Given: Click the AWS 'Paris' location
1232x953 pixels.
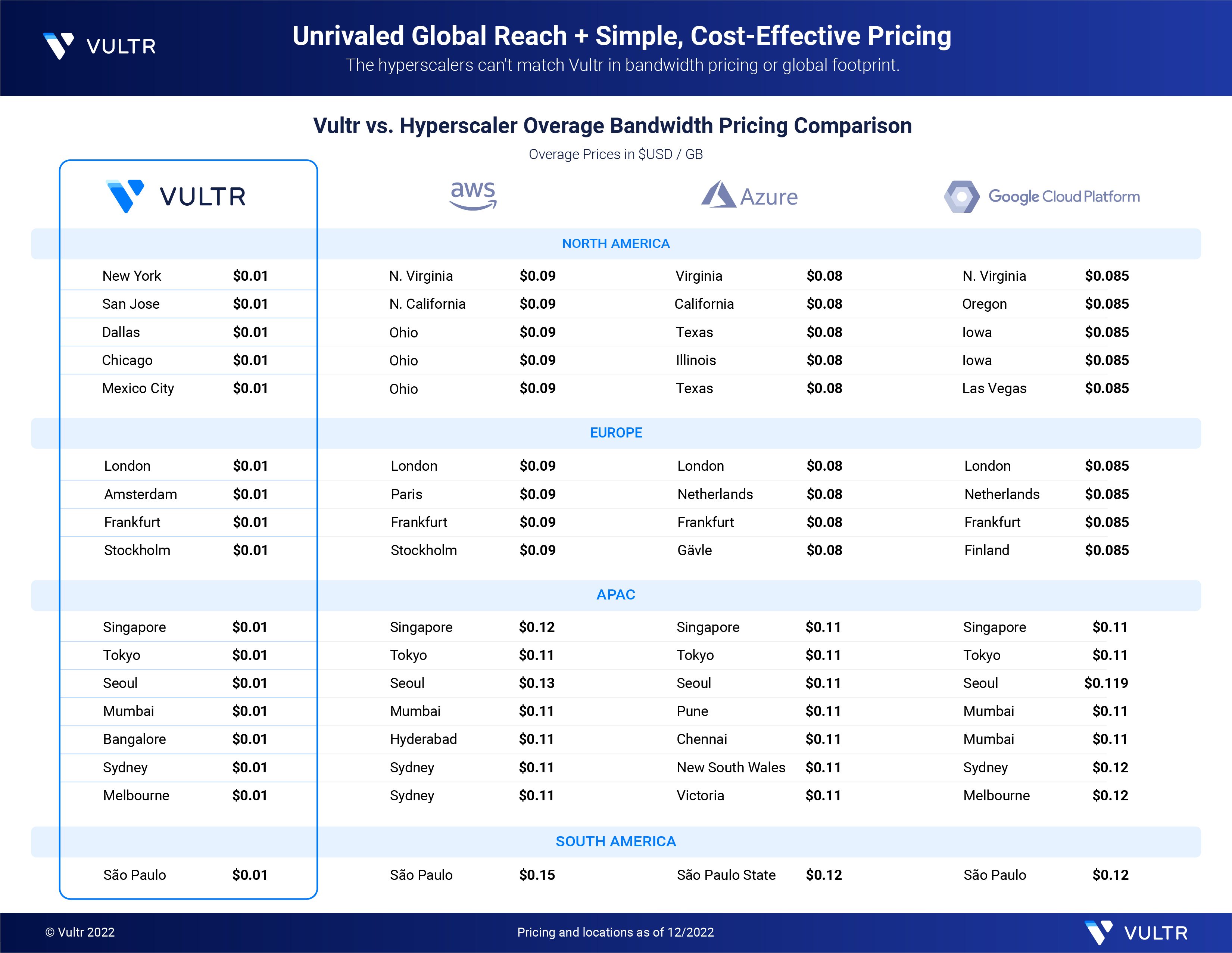Looking at the screenshot, I should tap(406, 494).
